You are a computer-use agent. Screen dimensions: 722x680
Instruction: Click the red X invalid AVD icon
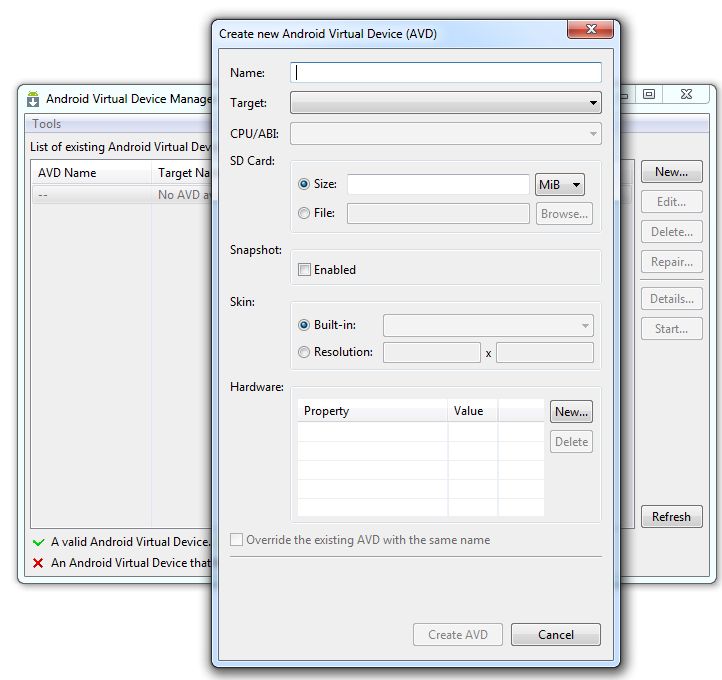tap(38, 563)
